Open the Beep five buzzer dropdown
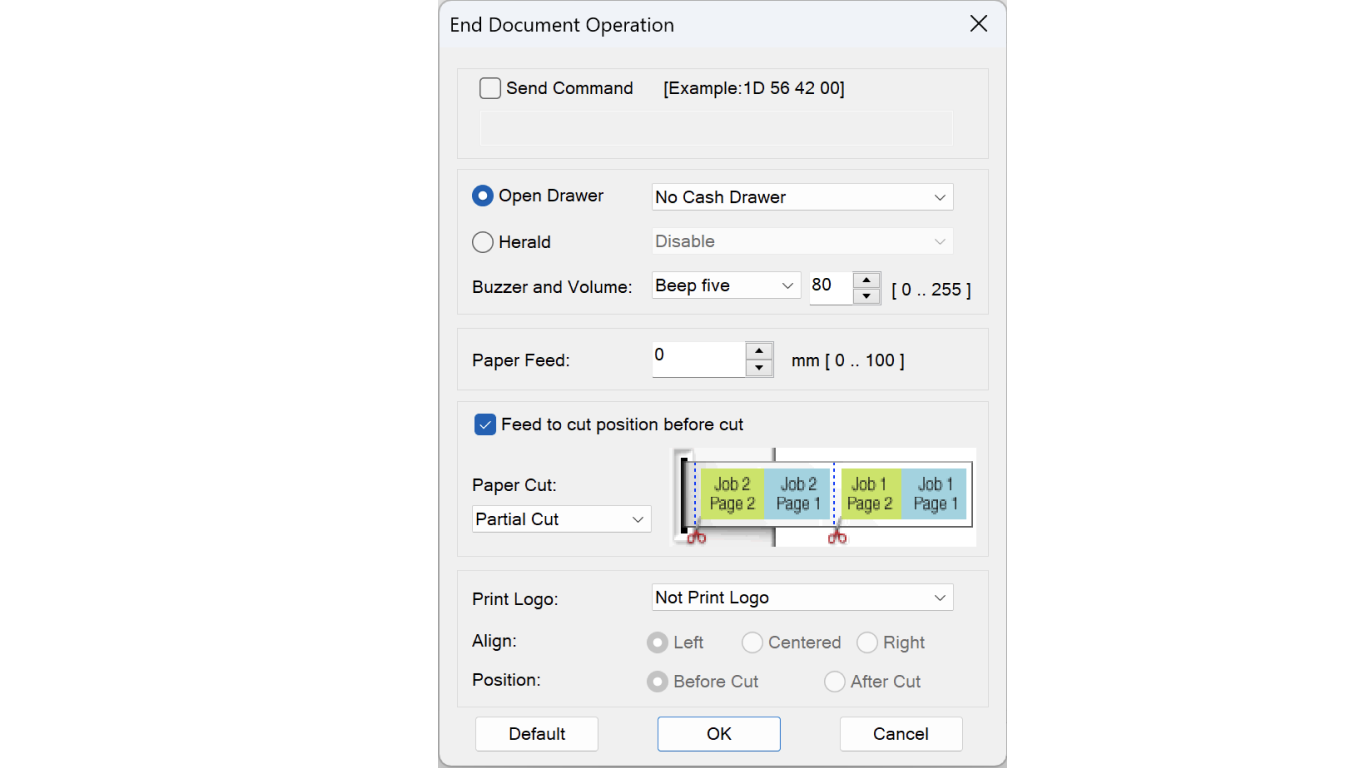The width and height of the screenshot is (1366, 768). (x=726, y=286)
